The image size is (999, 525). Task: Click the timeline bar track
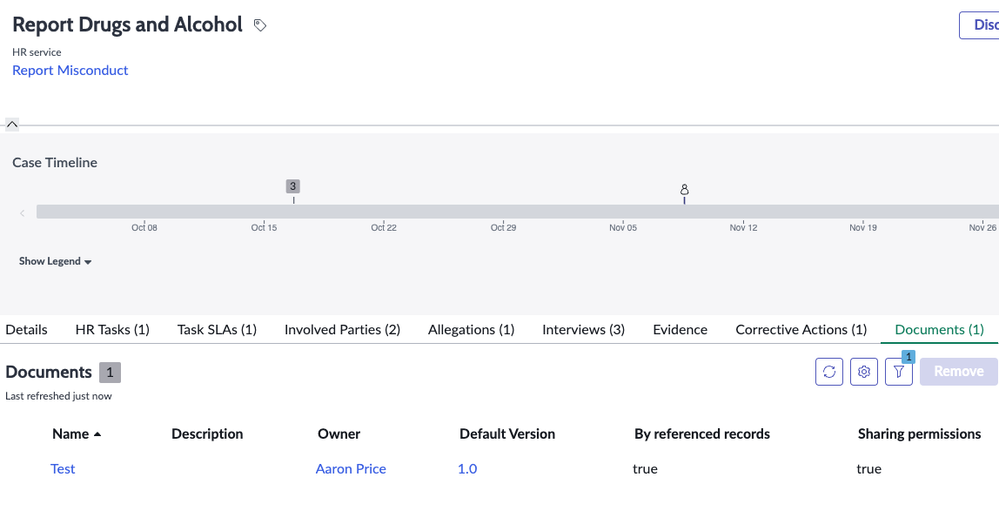[x=517, y=212]
